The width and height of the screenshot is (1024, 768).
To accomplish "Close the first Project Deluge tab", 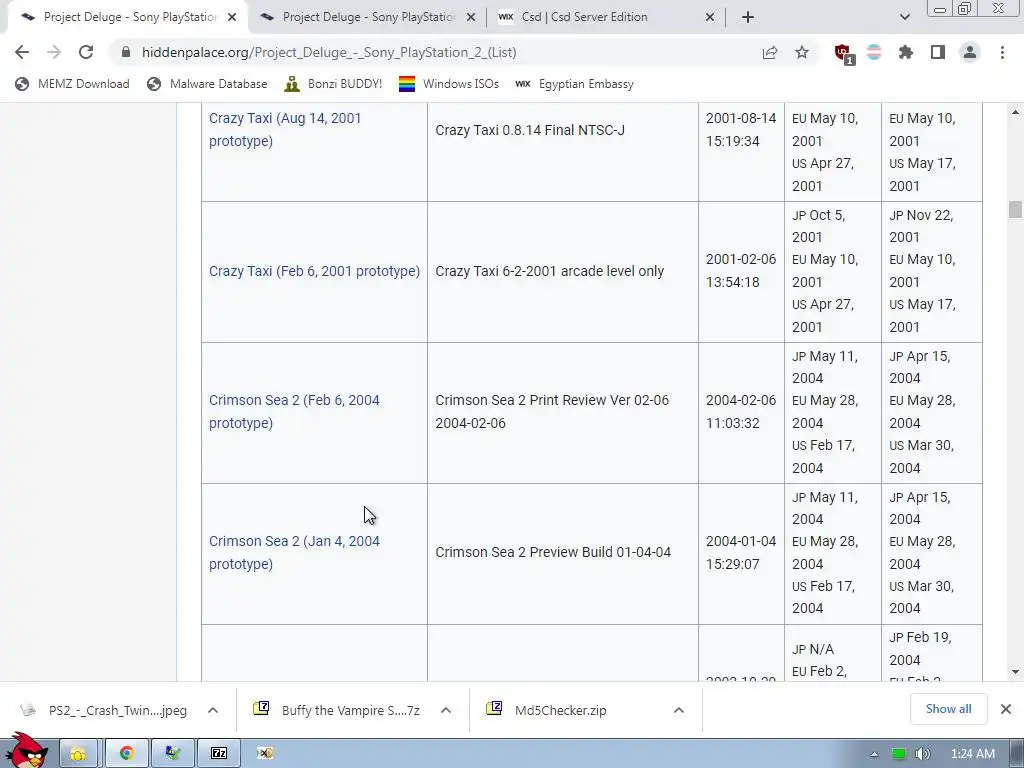I will 232,18.
